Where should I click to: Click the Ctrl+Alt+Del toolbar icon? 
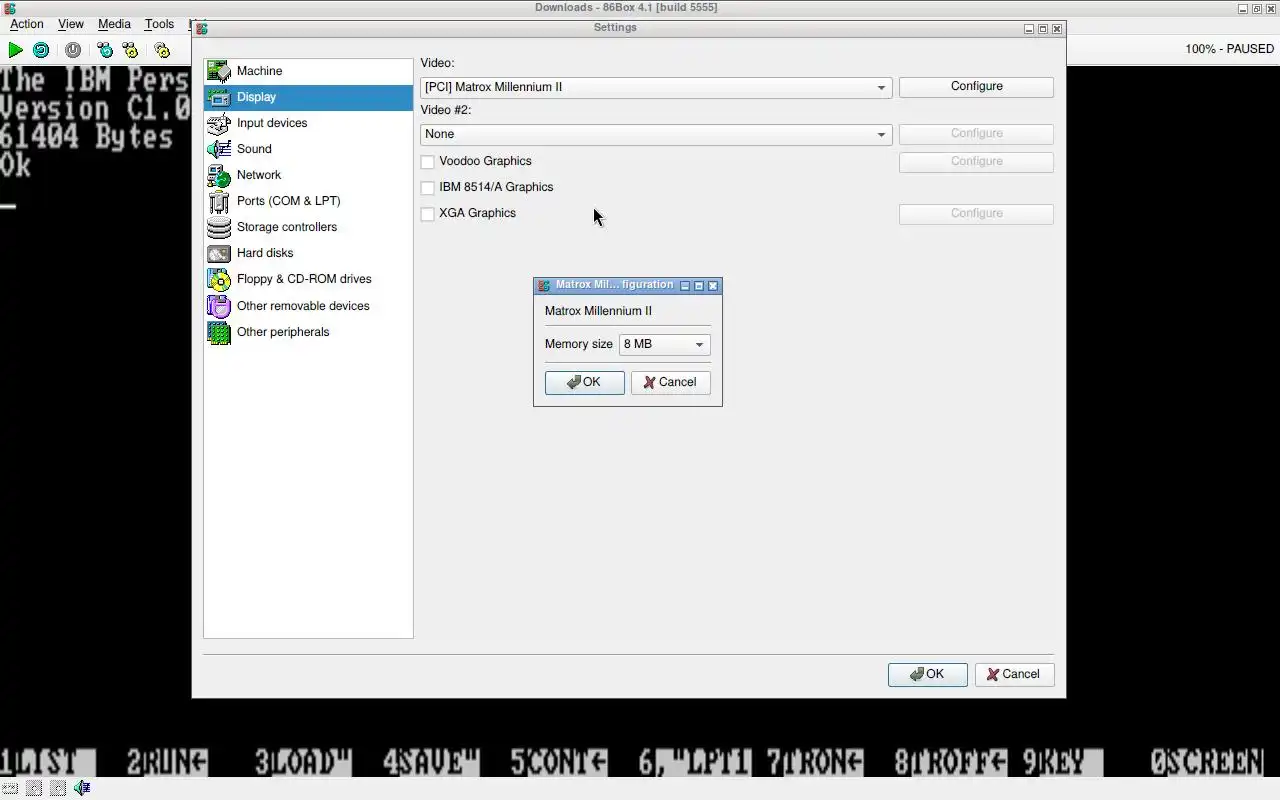(105, 50)
